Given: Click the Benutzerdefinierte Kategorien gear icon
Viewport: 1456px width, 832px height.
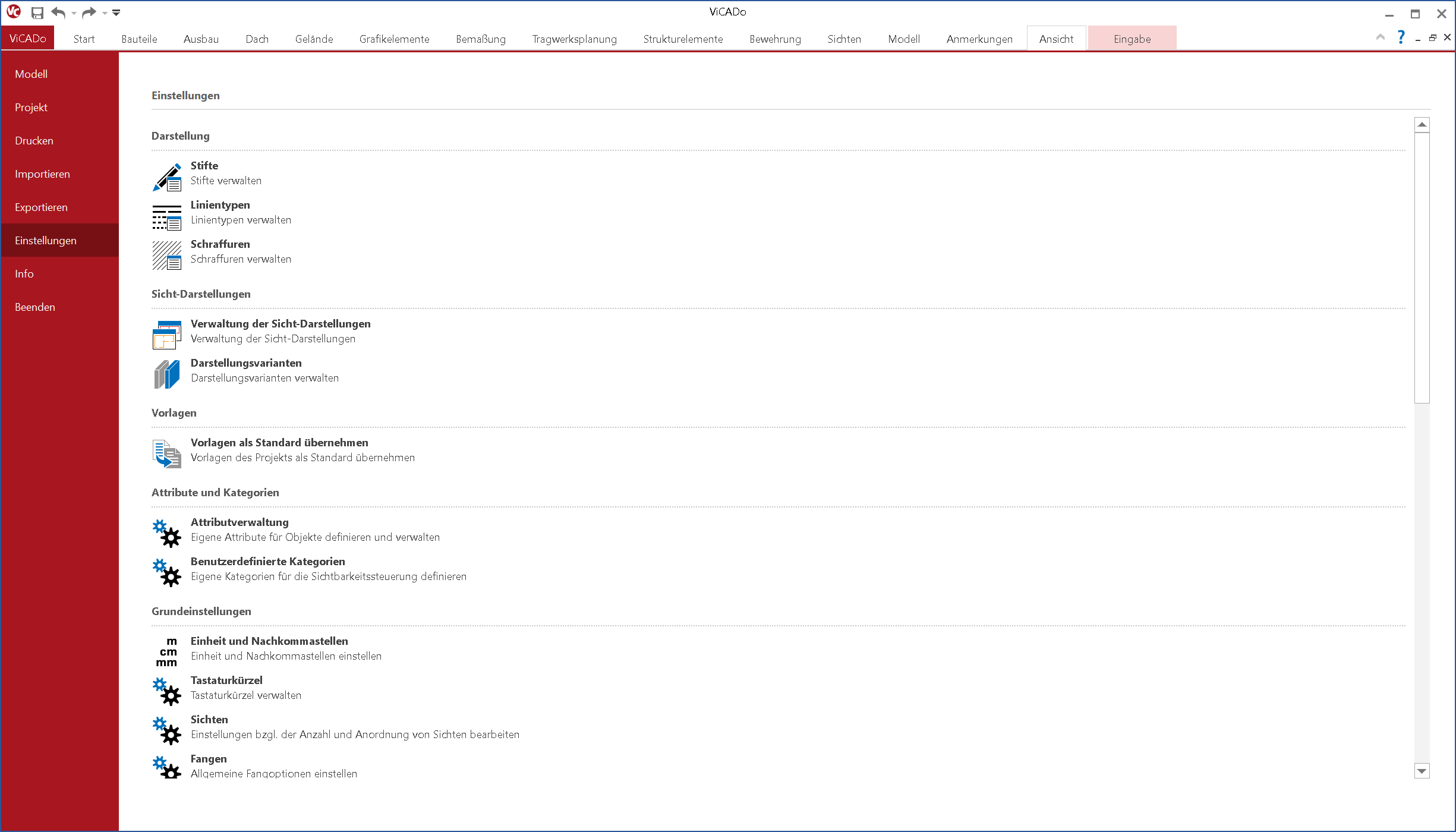Looking at the screenshot, I should (x=167, y=573).
